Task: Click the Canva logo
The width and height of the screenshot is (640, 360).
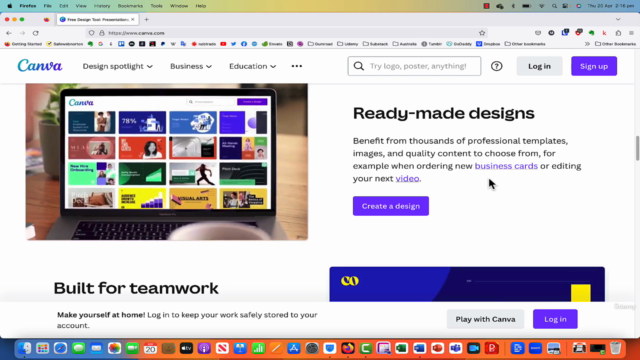Action: click(x=40, y=66)
